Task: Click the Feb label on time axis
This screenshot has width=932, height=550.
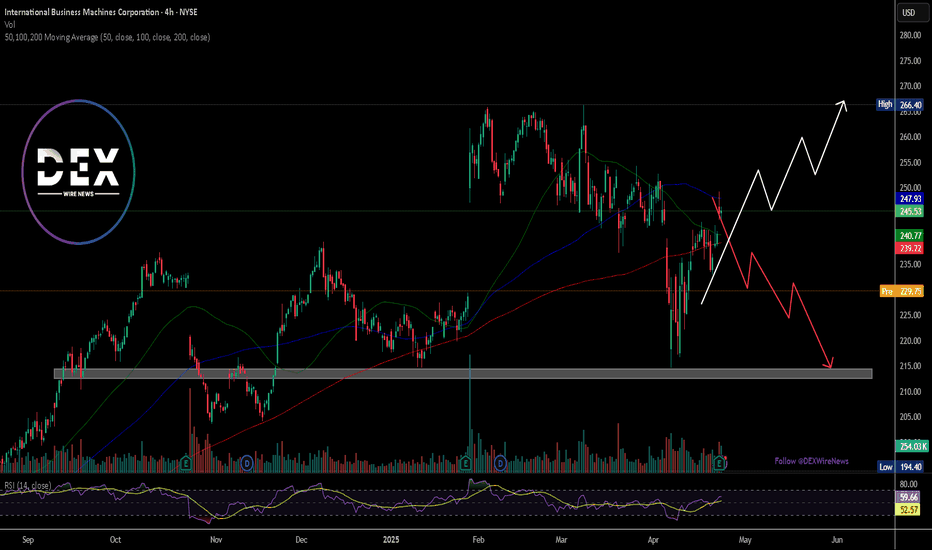Action: [478, 540]
